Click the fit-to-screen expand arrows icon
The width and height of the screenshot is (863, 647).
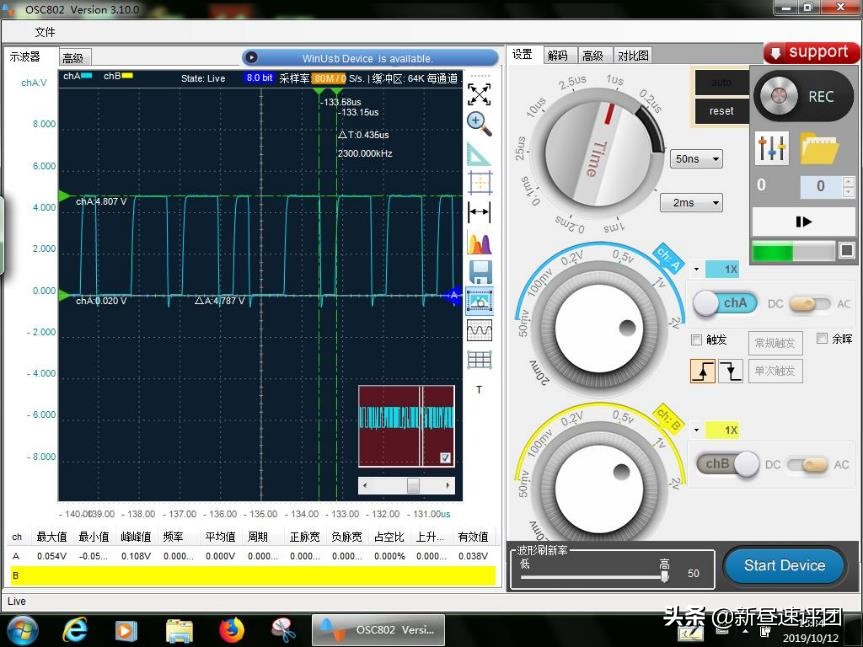click(479, 94)
